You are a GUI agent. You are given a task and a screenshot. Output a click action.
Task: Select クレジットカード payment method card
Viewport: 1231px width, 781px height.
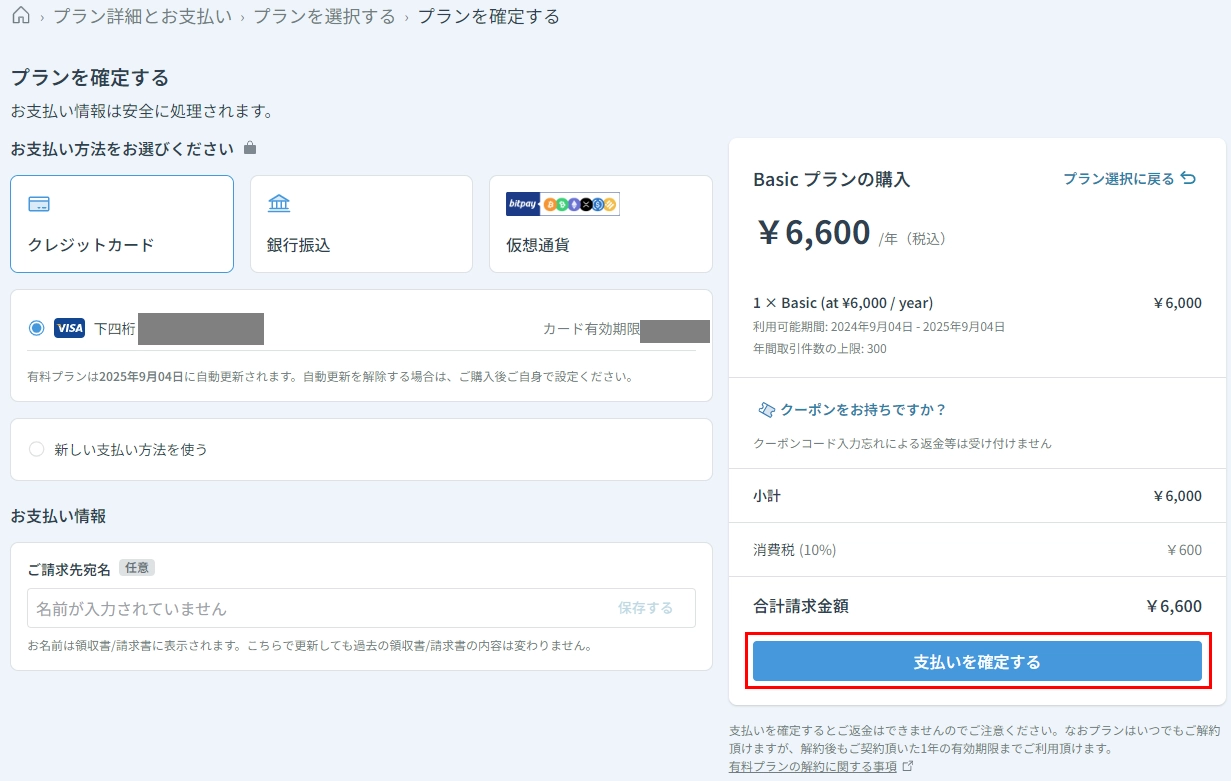[x=122, y=224]
